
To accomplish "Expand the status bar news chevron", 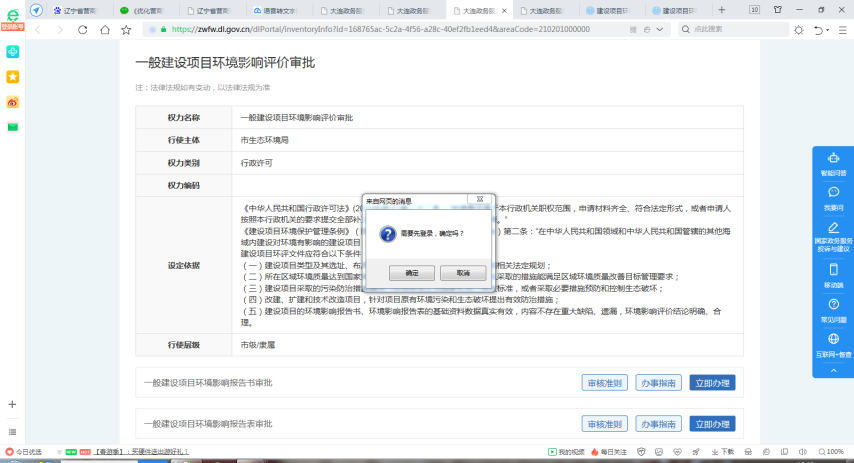I will (59, 452).
